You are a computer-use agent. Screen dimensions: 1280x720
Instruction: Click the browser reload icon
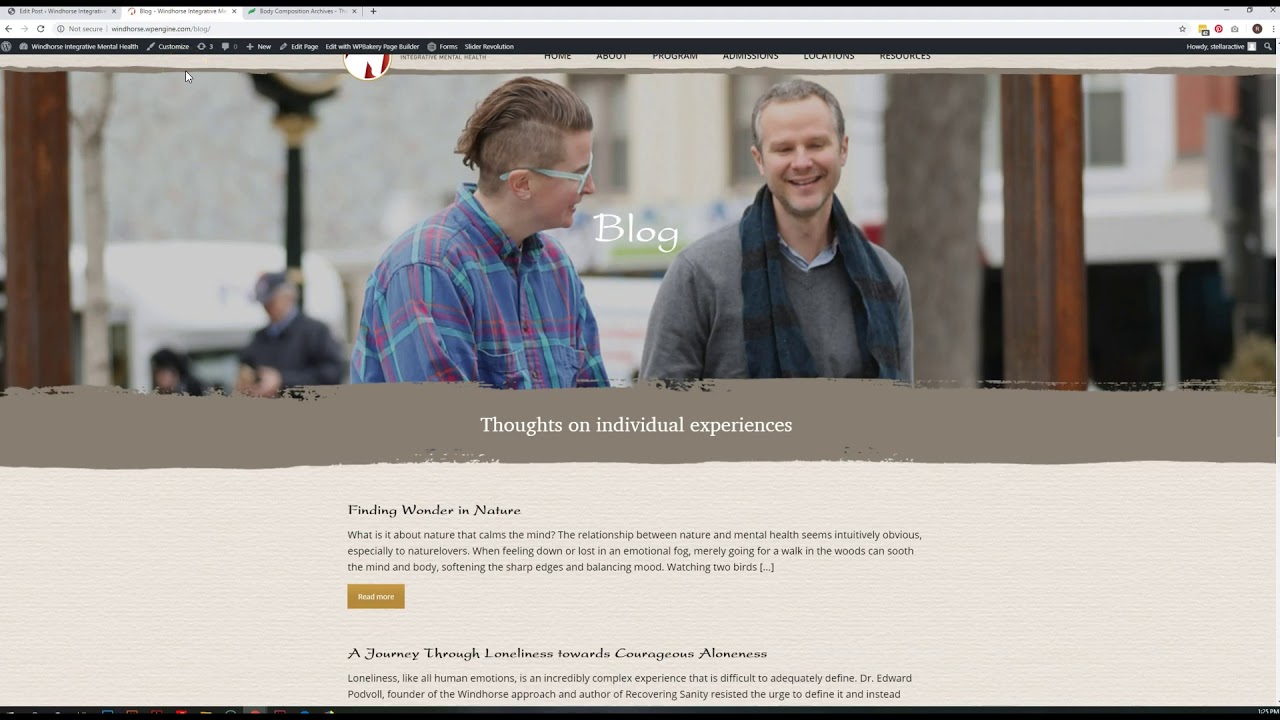(40, 29)
